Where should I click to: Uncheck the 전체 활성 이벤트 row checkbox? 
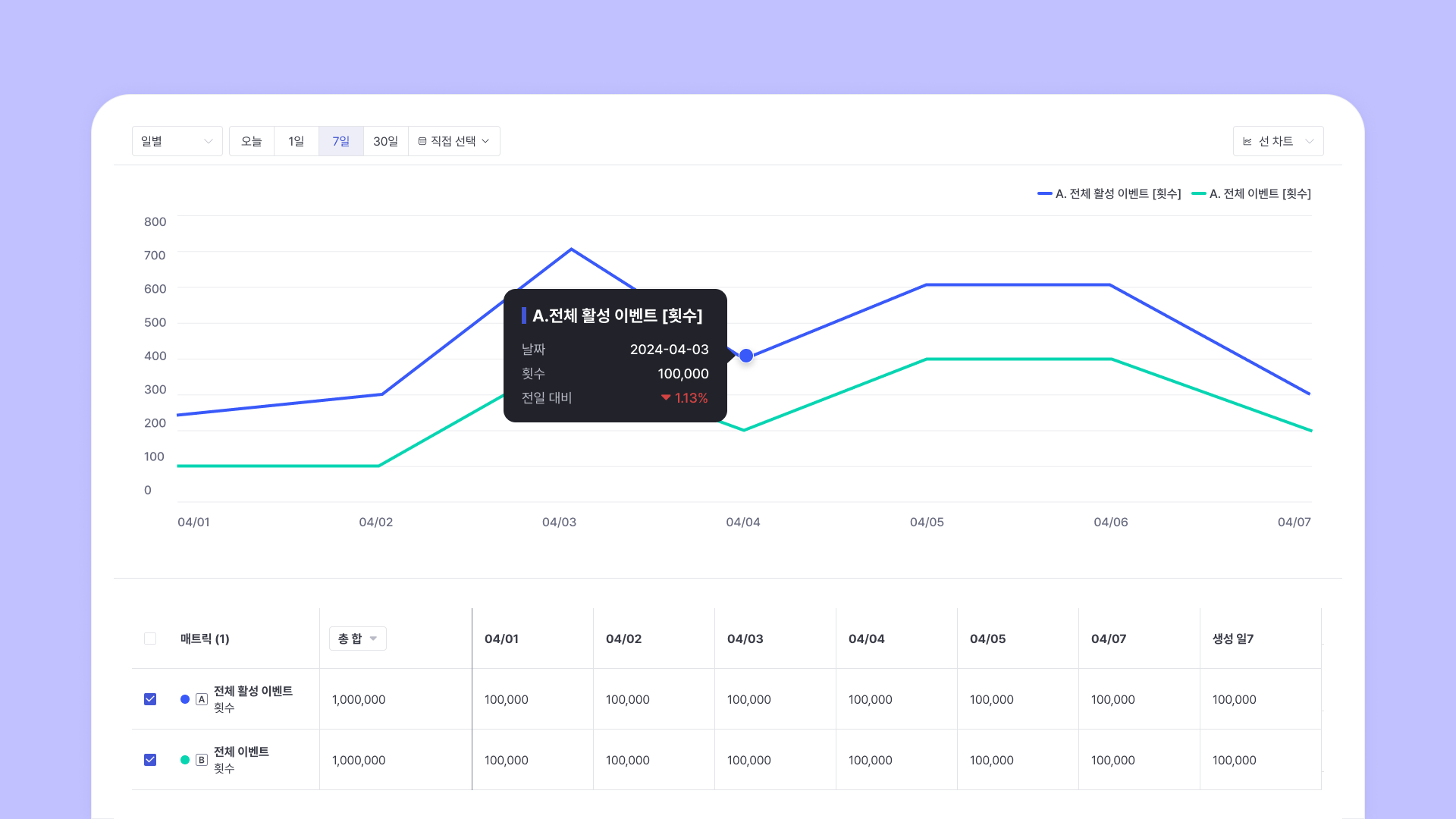point(150,699)
